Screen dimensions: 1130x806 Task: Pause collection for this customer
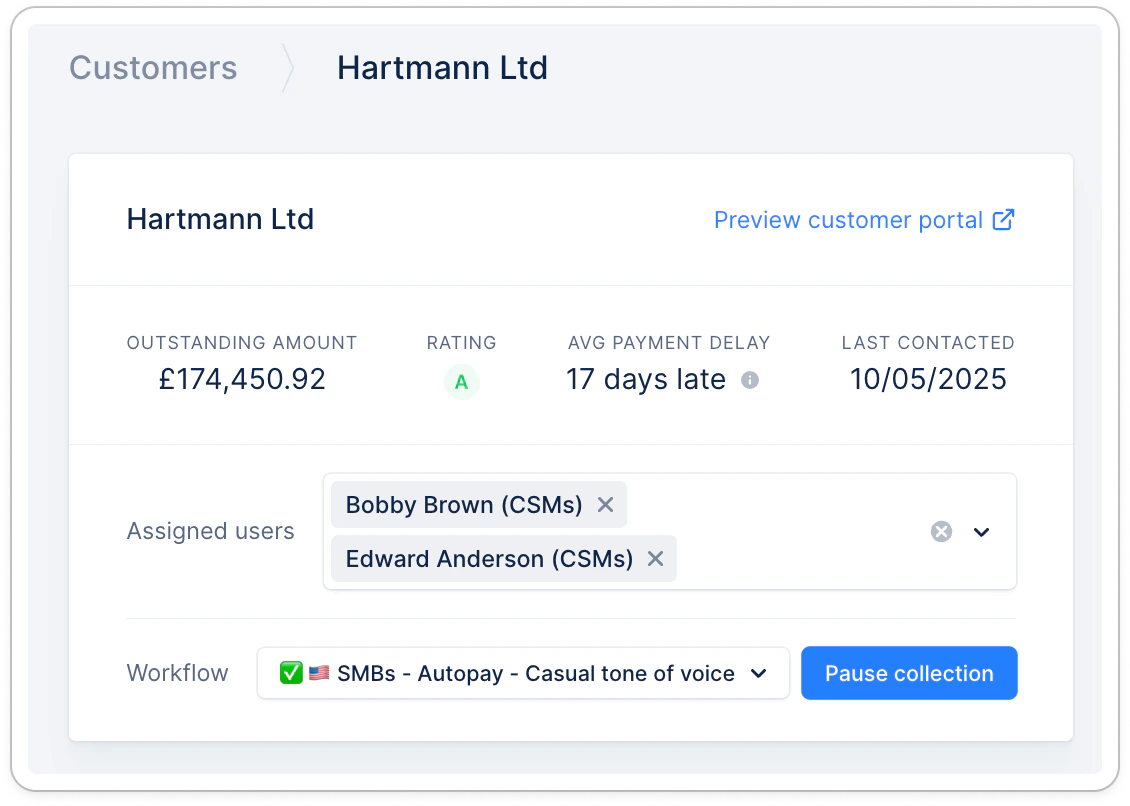click(909, 673)
